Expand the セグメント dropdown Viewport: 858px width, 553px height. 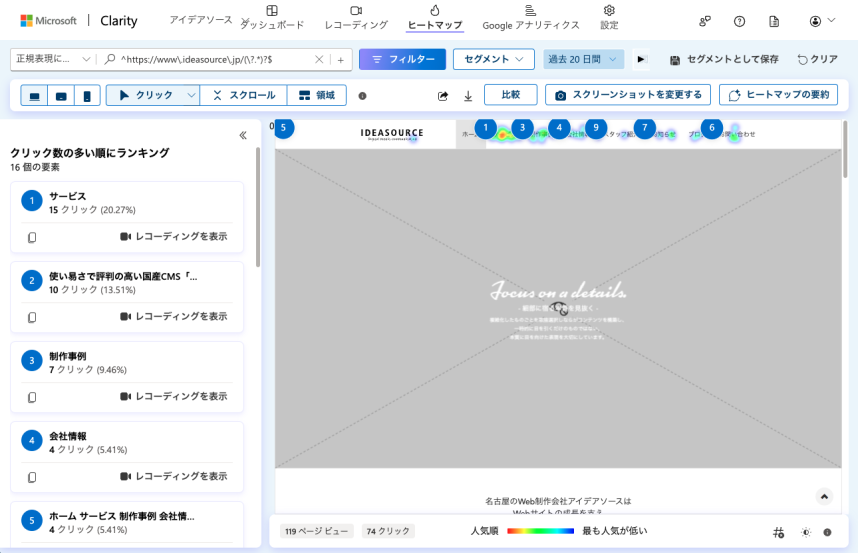[493, 59]
